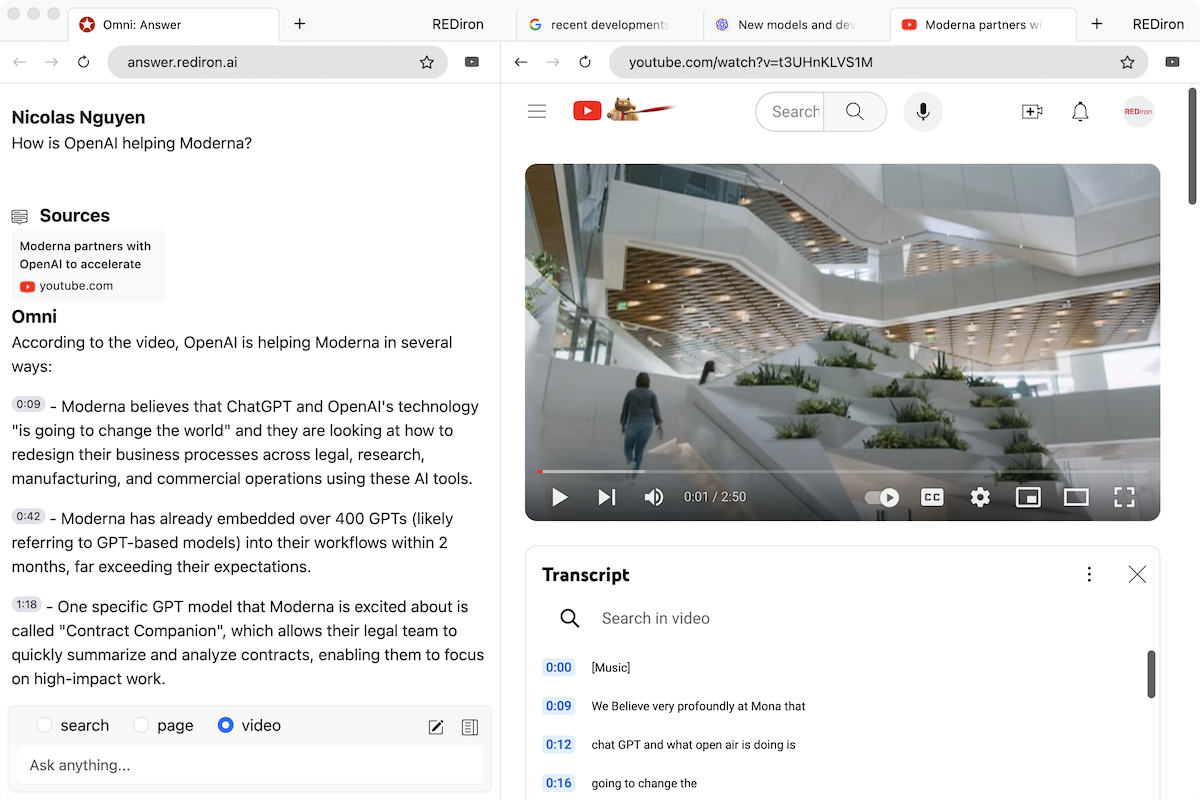This screenshot has width=1200, height=800.
Task: Toggle closed captions on video
Action: click(932, 497)
